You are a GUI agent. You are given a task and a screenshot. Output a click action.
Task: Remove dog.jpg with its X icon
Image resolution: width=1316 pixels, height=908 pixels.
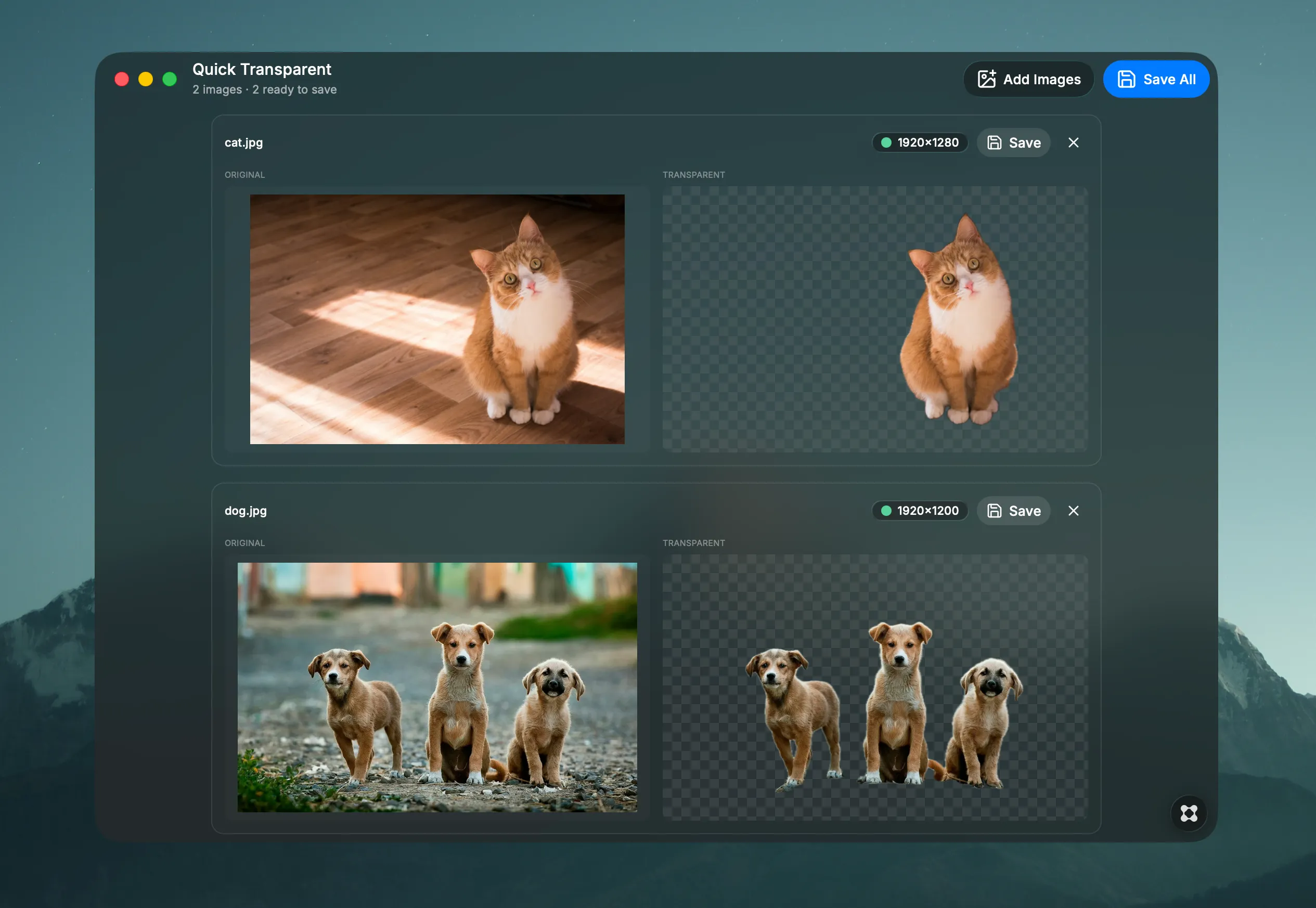pos(1073,511)
